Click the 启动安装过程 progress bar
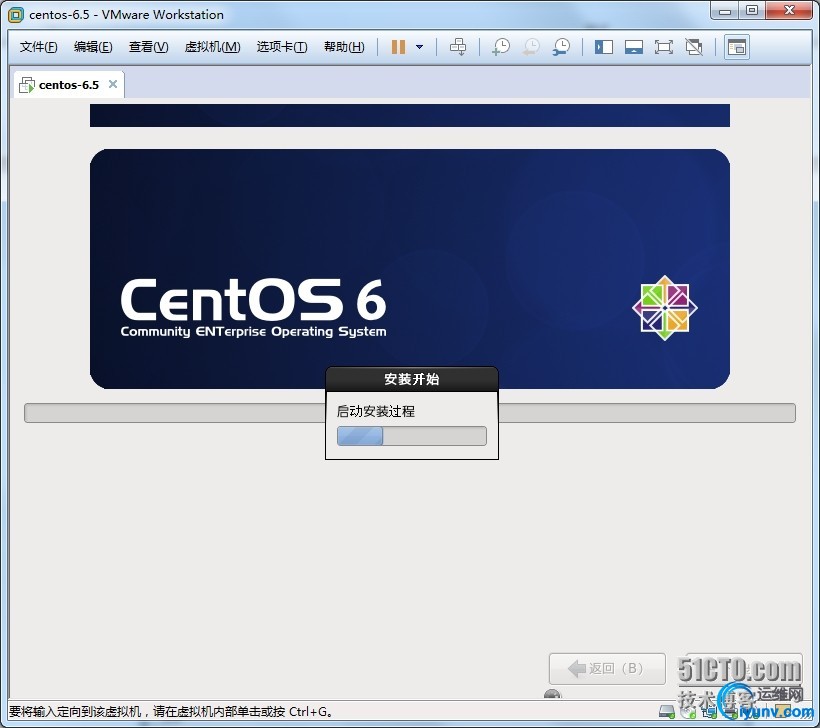This screenshot has width=820, height=728. [412, 436]
